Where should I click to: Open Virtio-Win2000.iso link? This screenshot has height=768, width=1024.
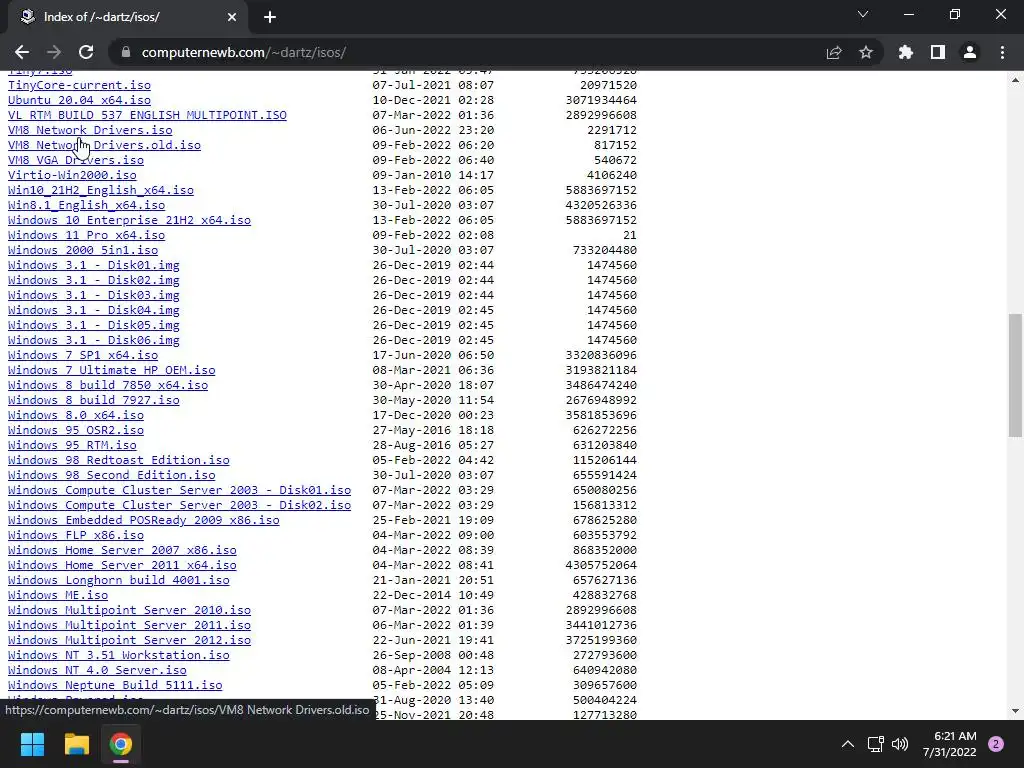(x=72, y=175)
